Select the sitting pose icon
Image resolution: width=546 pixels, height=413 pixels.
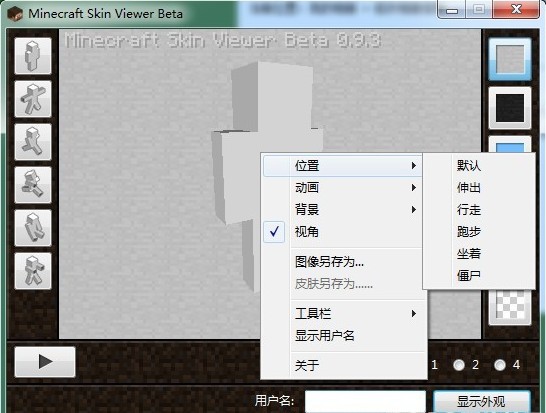[33, 228]
